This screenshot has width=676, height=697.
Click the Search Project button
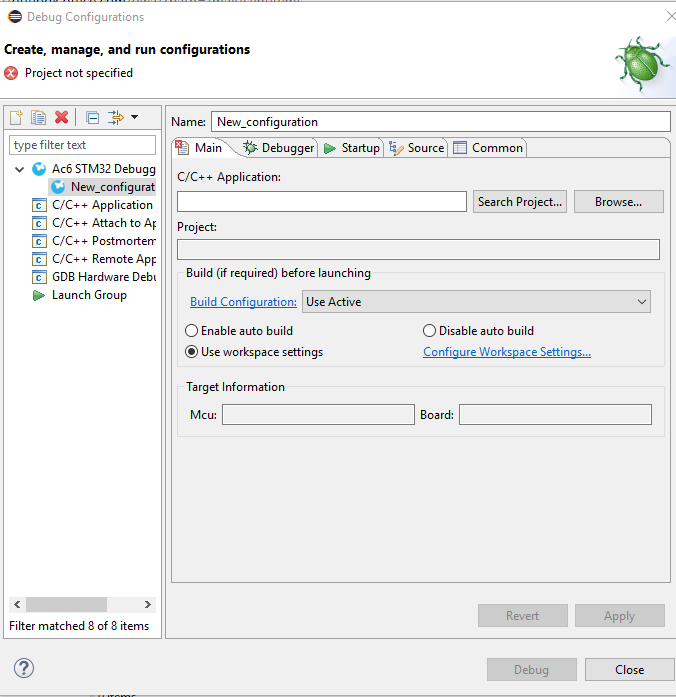pyautogui.click(x=520, y=202)
